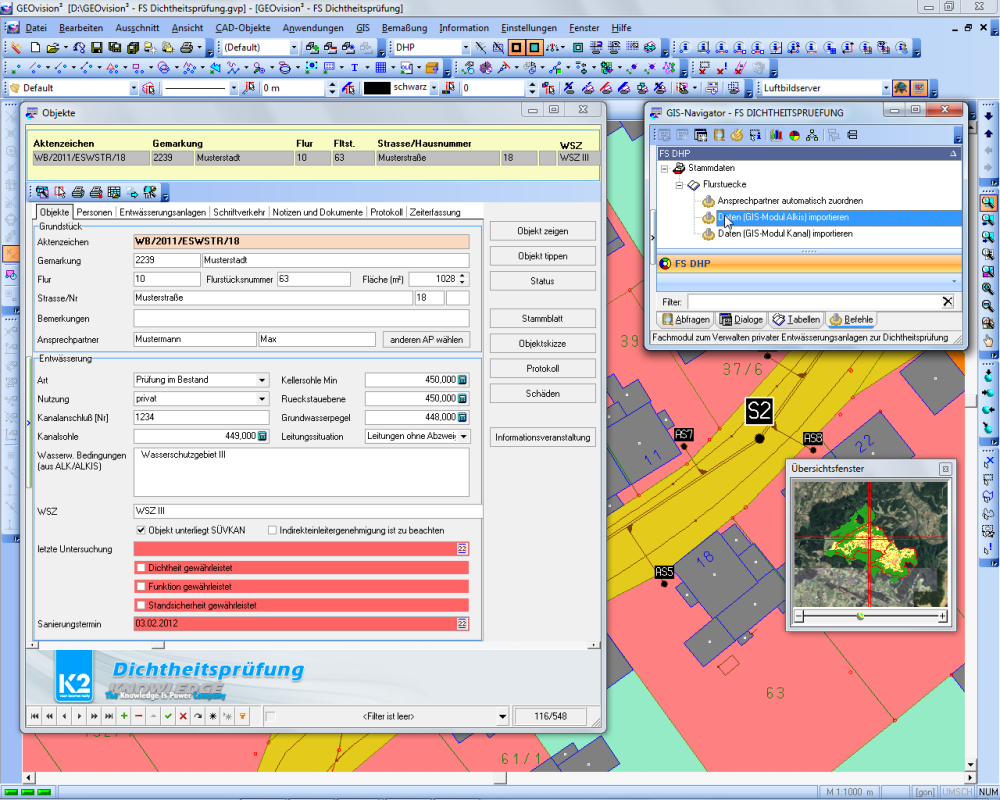Open the GIS menu
This screenshot has height=800, width=1000.
pyautogui.click(x=363, y=28)
